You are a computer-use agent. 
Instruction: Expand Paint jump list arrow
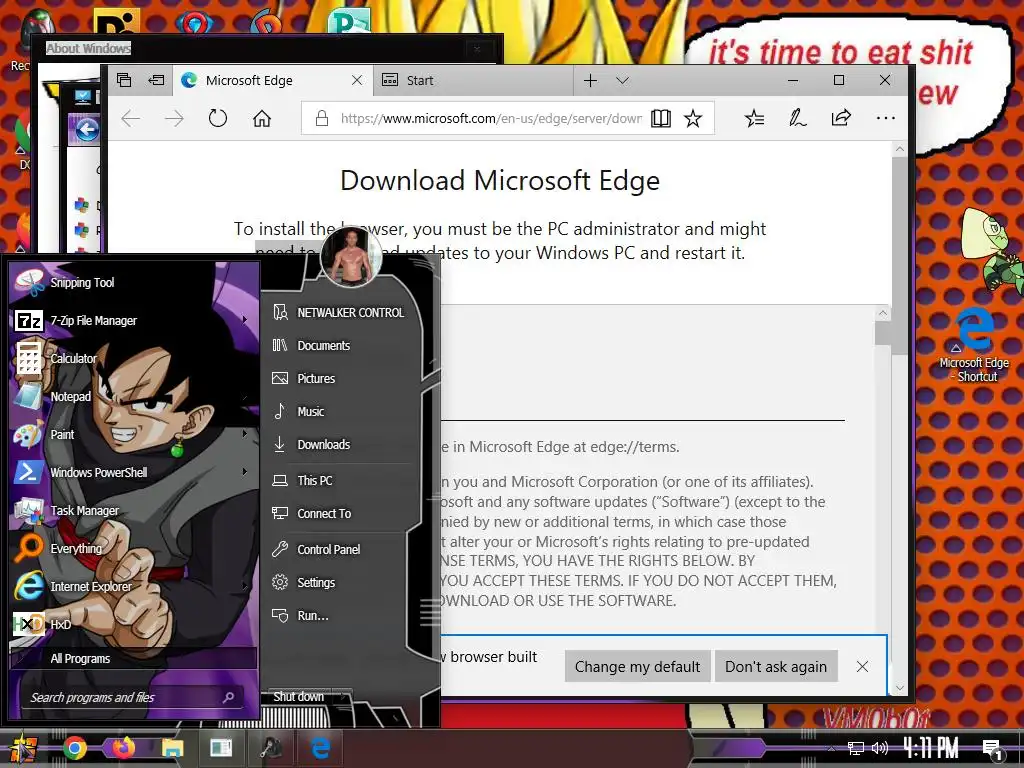click(x=245, y=434)
